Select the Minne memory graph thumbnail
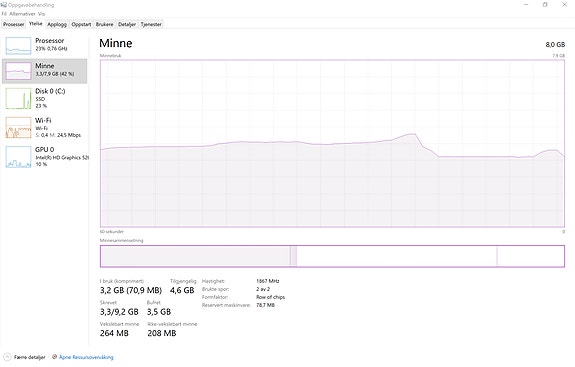This screenshot has height=367, width=575. [18, 71]
